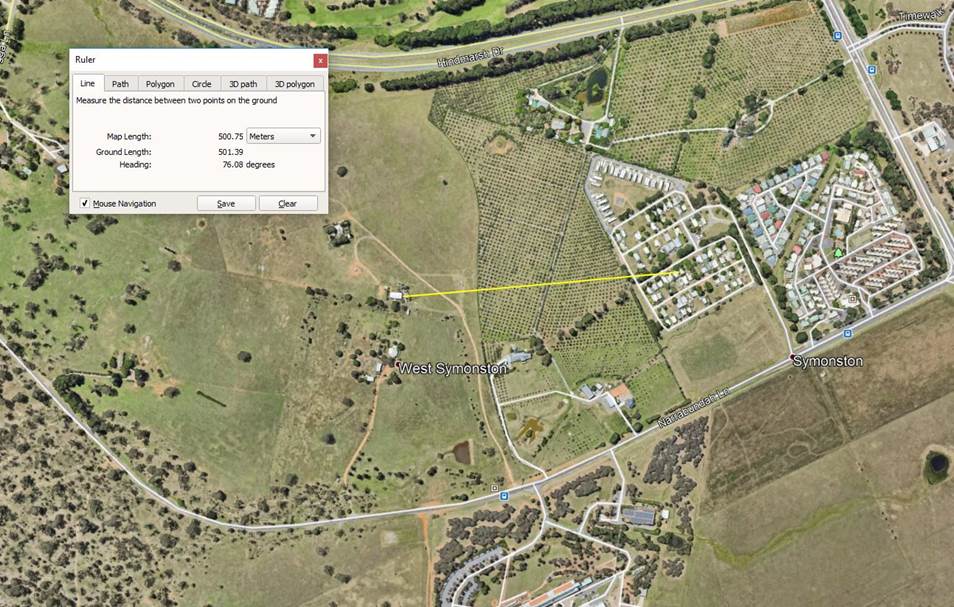Open the square grey marker beside the southern bus stop
The height and width of the screenshot is (607, 954).
[x=495, y=488]
